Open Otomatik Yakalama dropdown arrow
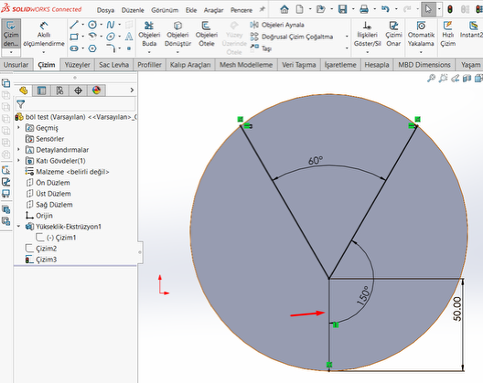 421,52
